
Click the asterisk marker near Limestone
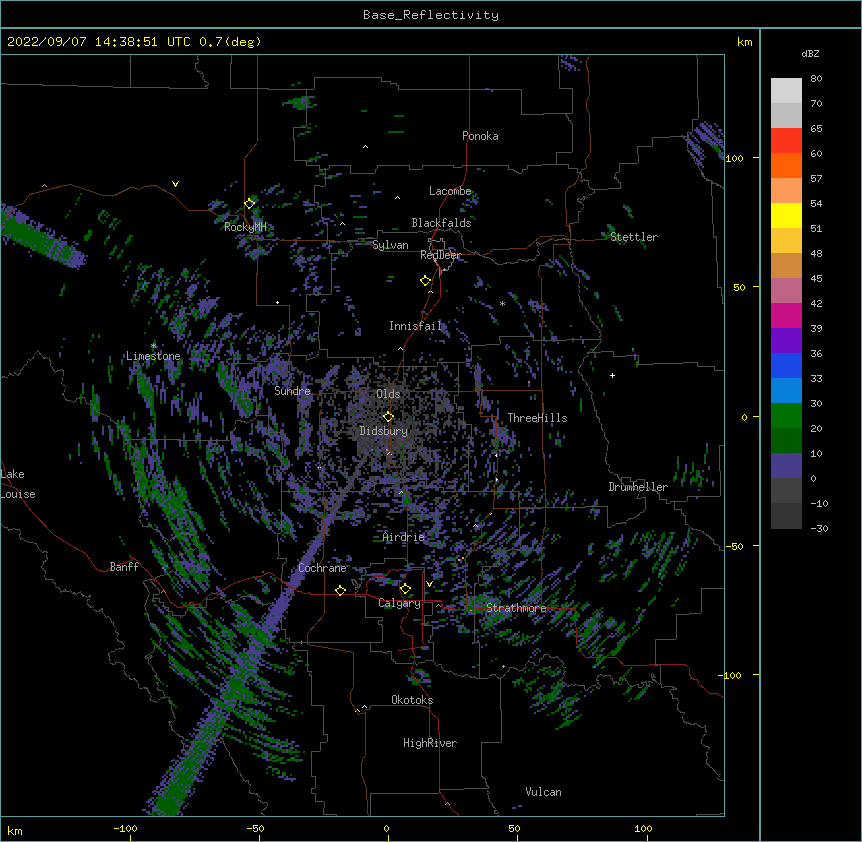click(154, 346)
